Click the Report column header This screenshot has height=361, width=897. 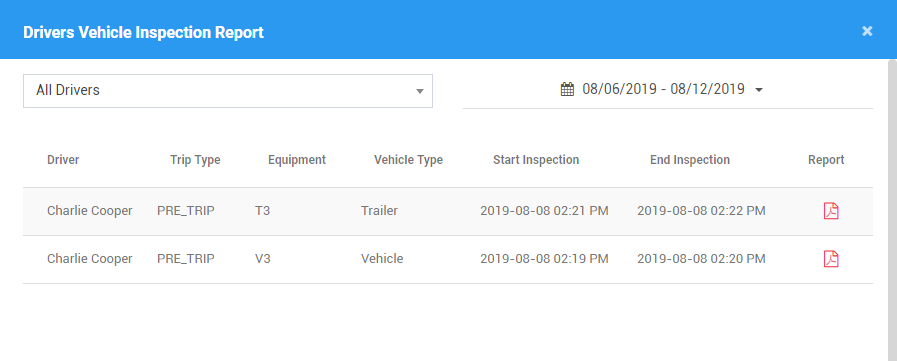(826, 160)
